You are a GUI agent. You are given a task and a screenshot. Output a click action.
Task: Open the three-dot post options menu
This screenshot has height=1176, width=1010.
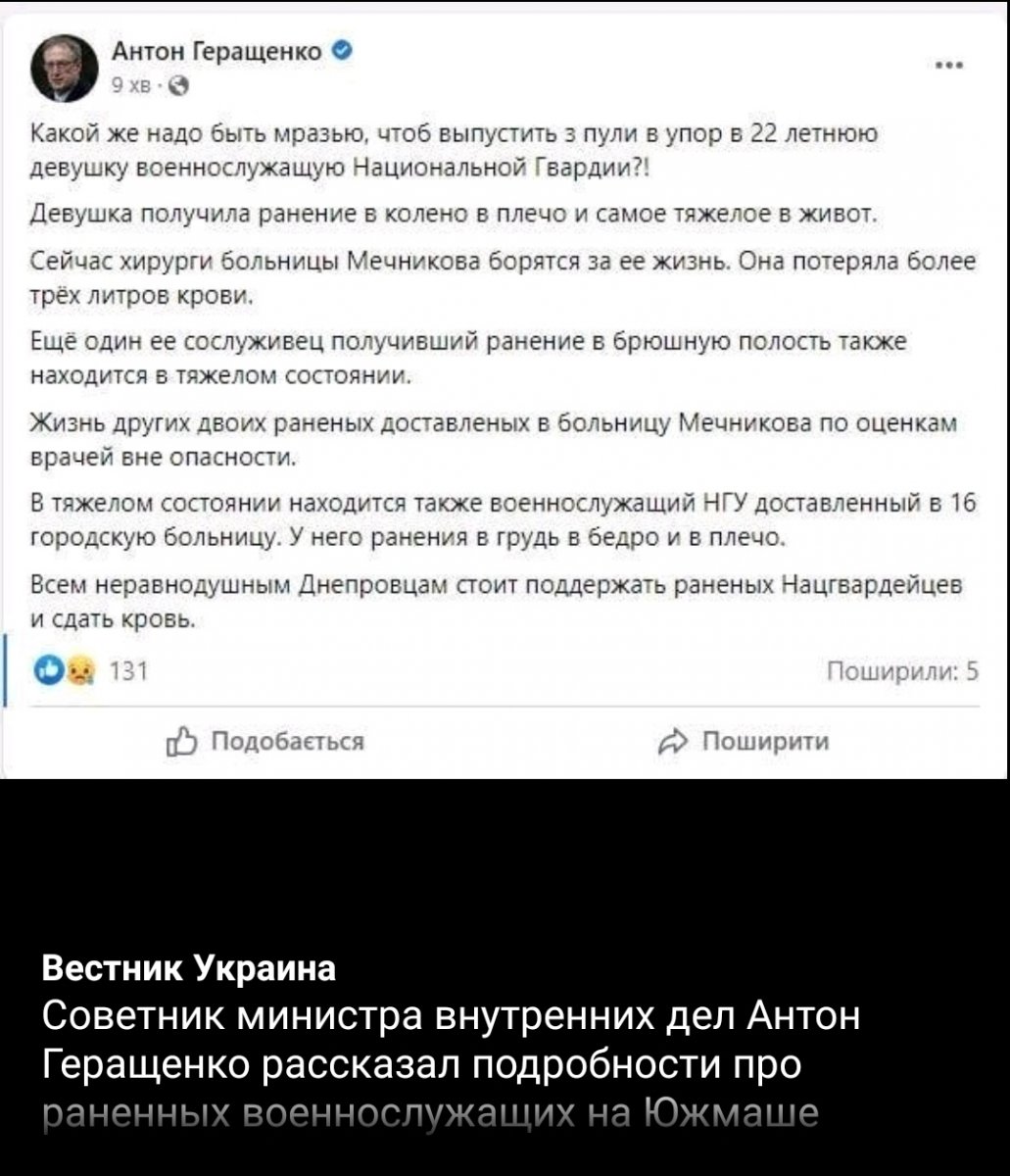point(949,66)
